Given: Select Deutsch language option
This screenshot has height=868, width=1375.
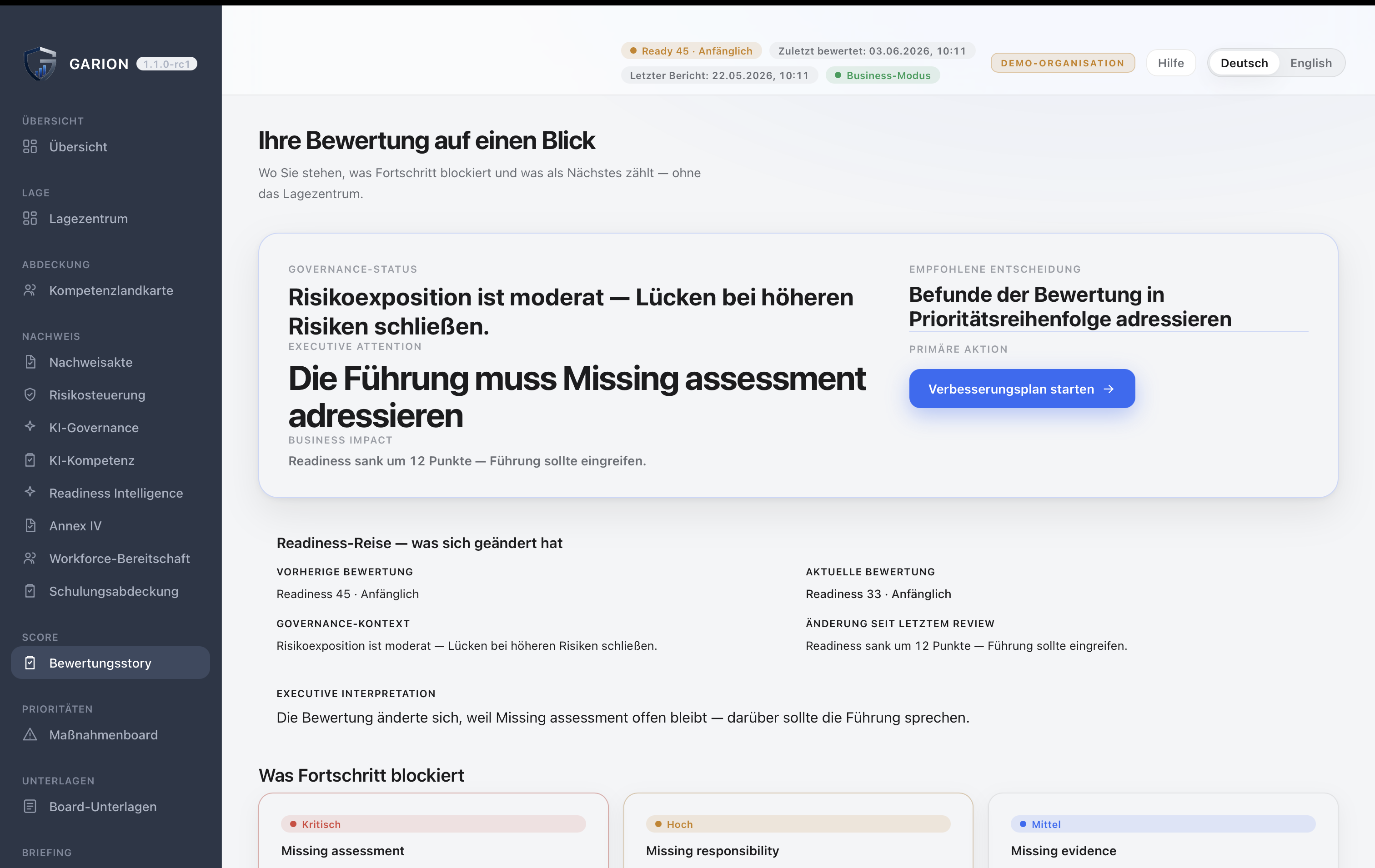Looking at the screenshot, I should pyautogui.click(x=1244, y=63).
